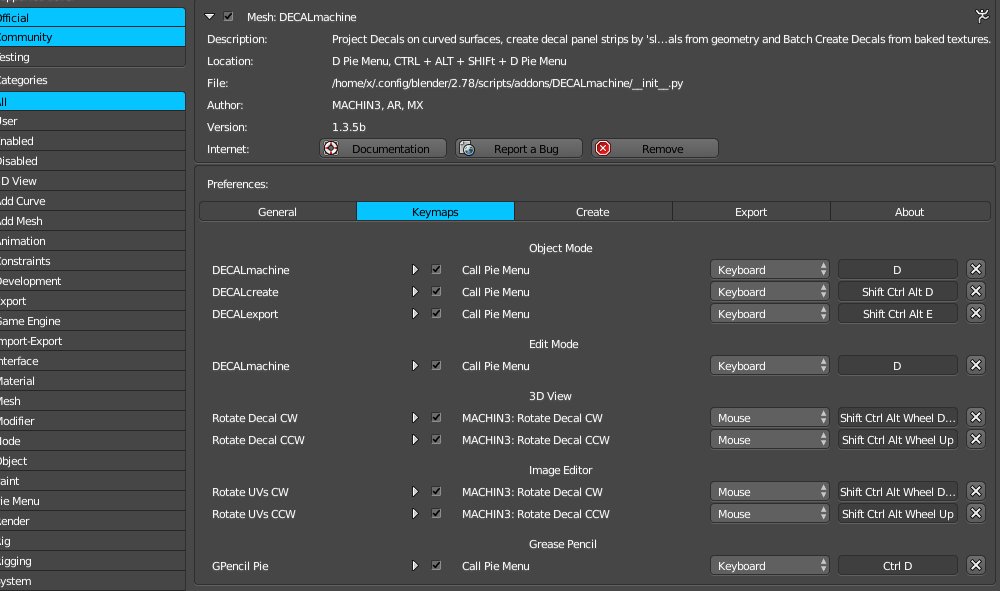Viewport: 1000px width, 591px height.
Task: Expand the DECALexport keymap details
Action: (415, 314)
